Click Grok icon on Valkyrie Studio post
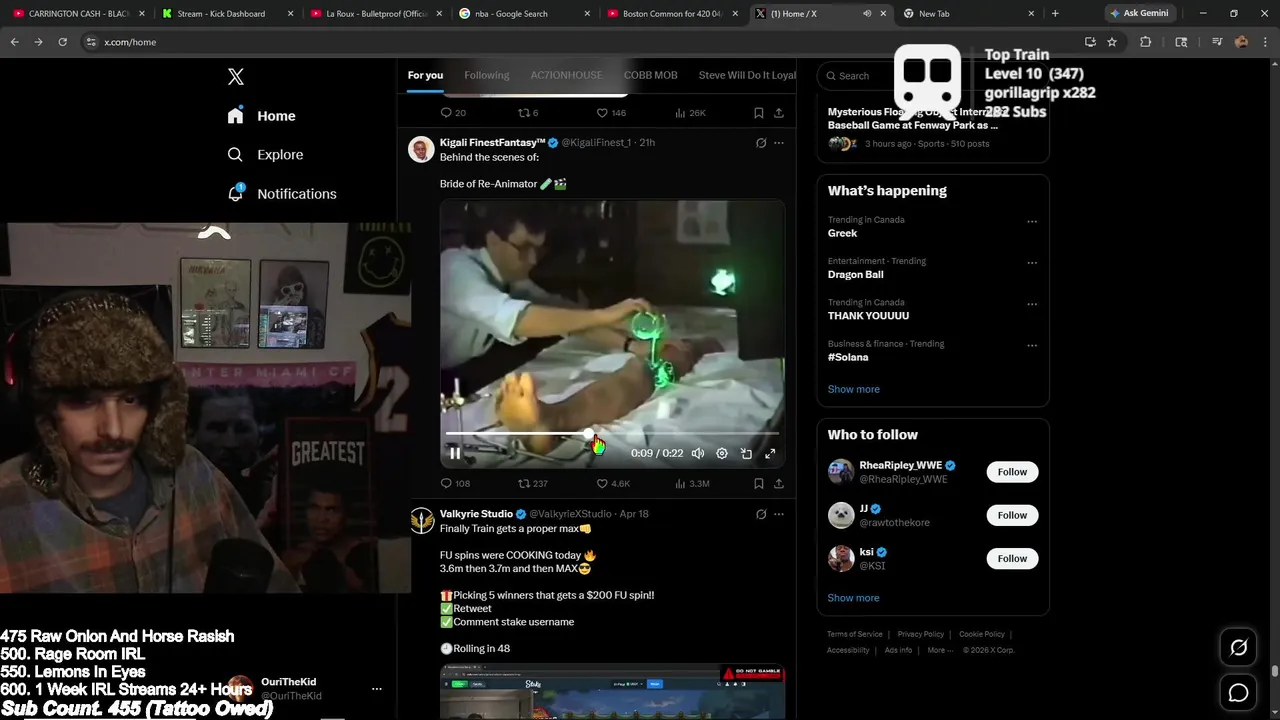 [761, 514]
